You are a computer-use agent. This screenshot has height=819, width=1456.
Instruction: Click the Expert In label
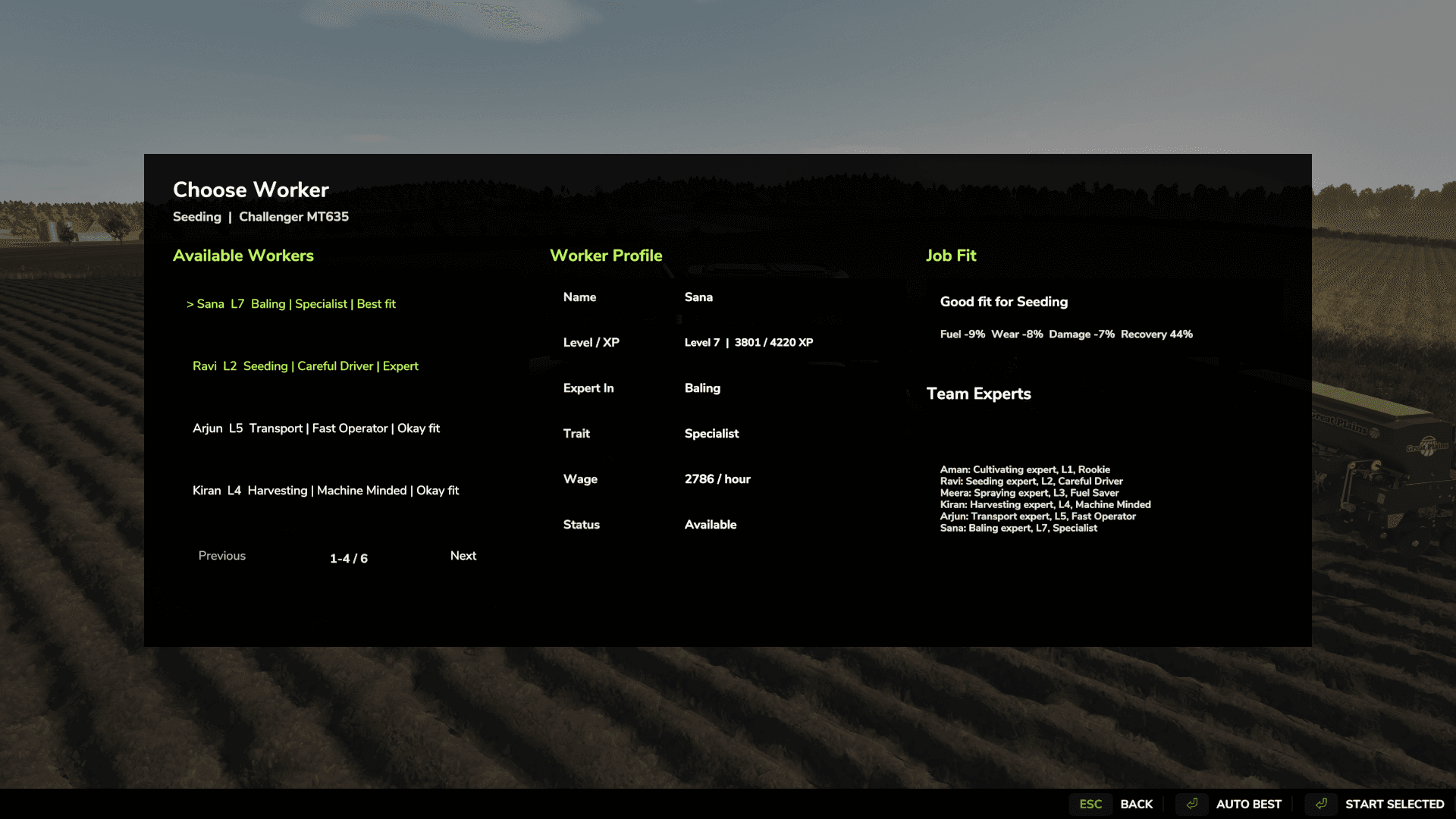(x=588, y=388)
